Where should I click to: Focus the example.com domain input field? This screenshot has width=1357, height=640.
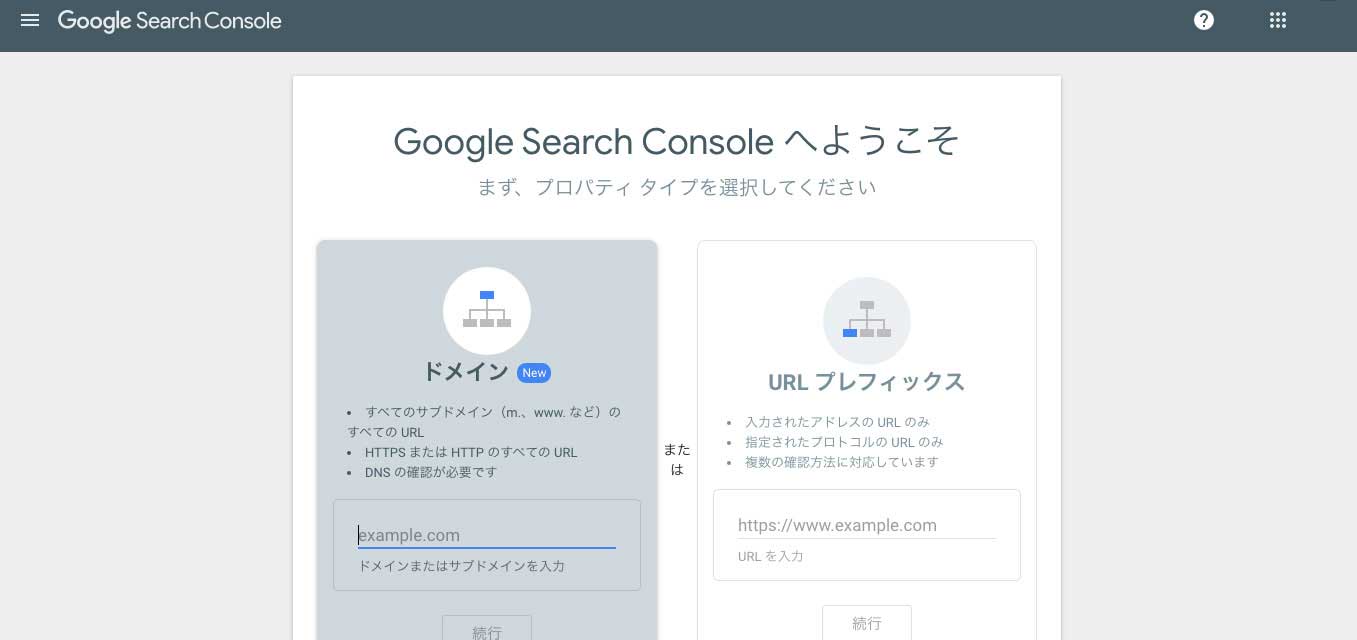tap(487, 535)
